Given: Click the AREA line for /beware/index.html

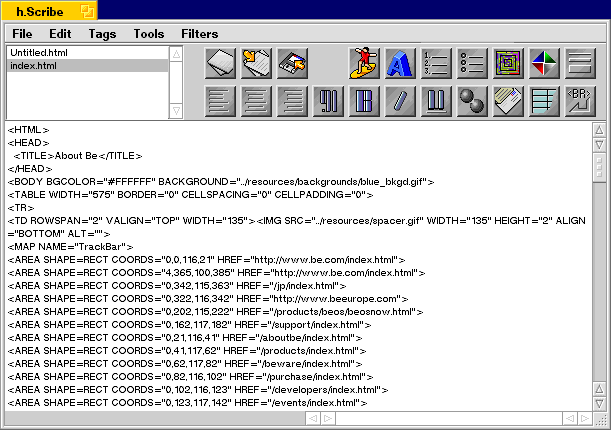Looking at the screenshot, I should pyautogui.click(x=185, y=364).
